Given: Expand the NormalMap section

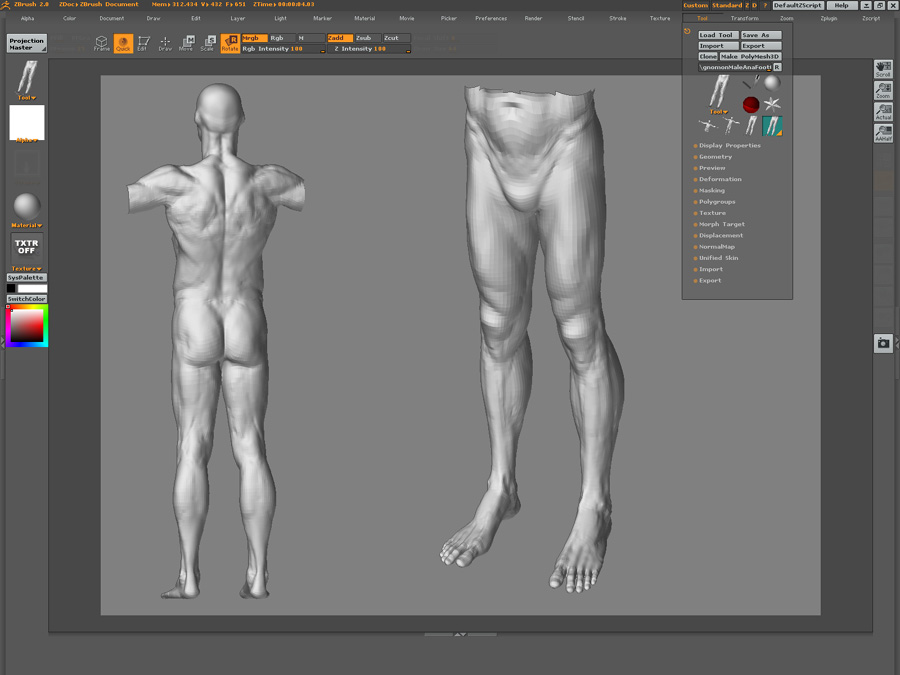Looking at the screenshot, I should pyautogui.click(x=716, y=247).
